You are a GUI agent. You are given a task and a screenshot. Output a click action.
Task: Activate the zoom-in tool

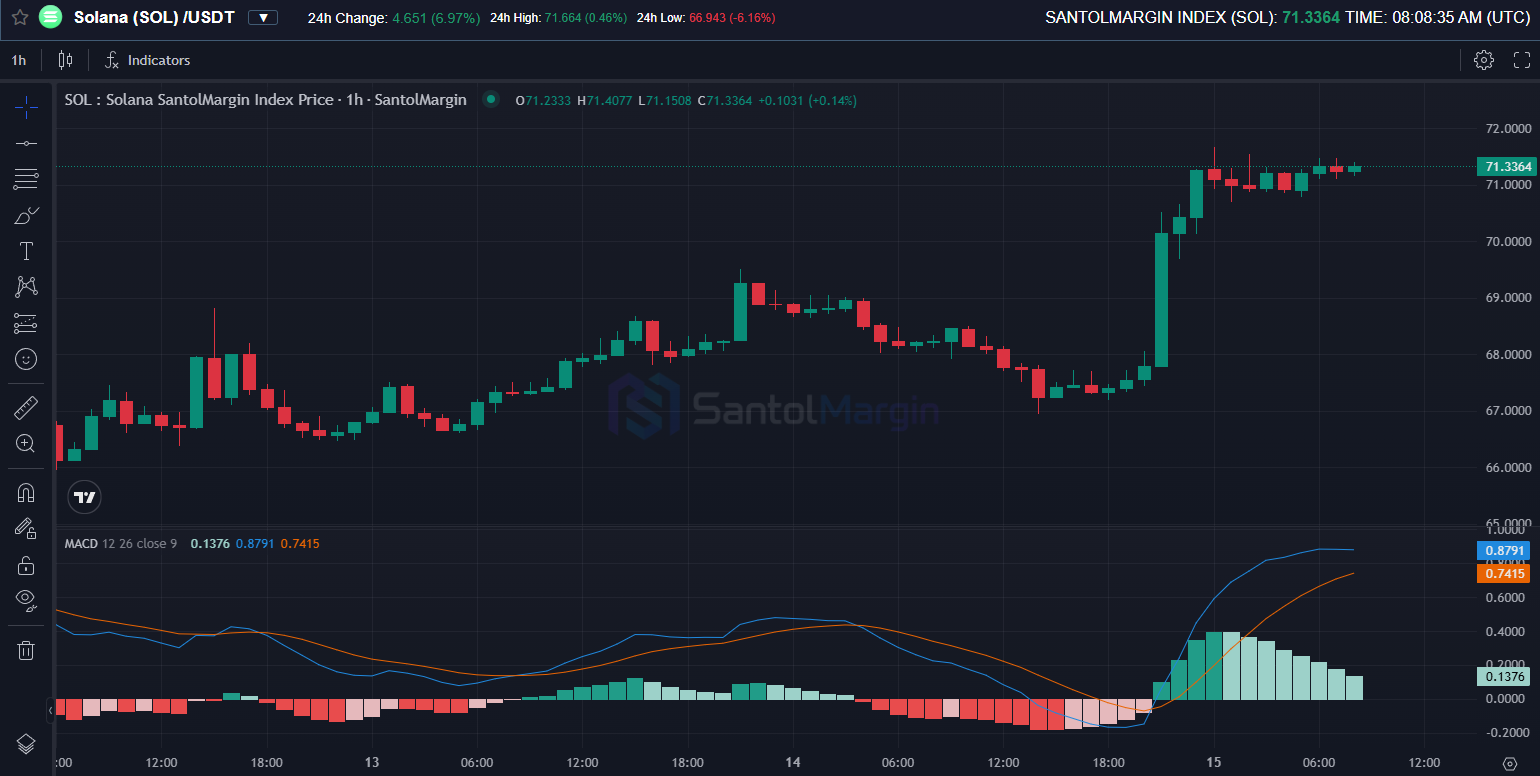(26, 443)
